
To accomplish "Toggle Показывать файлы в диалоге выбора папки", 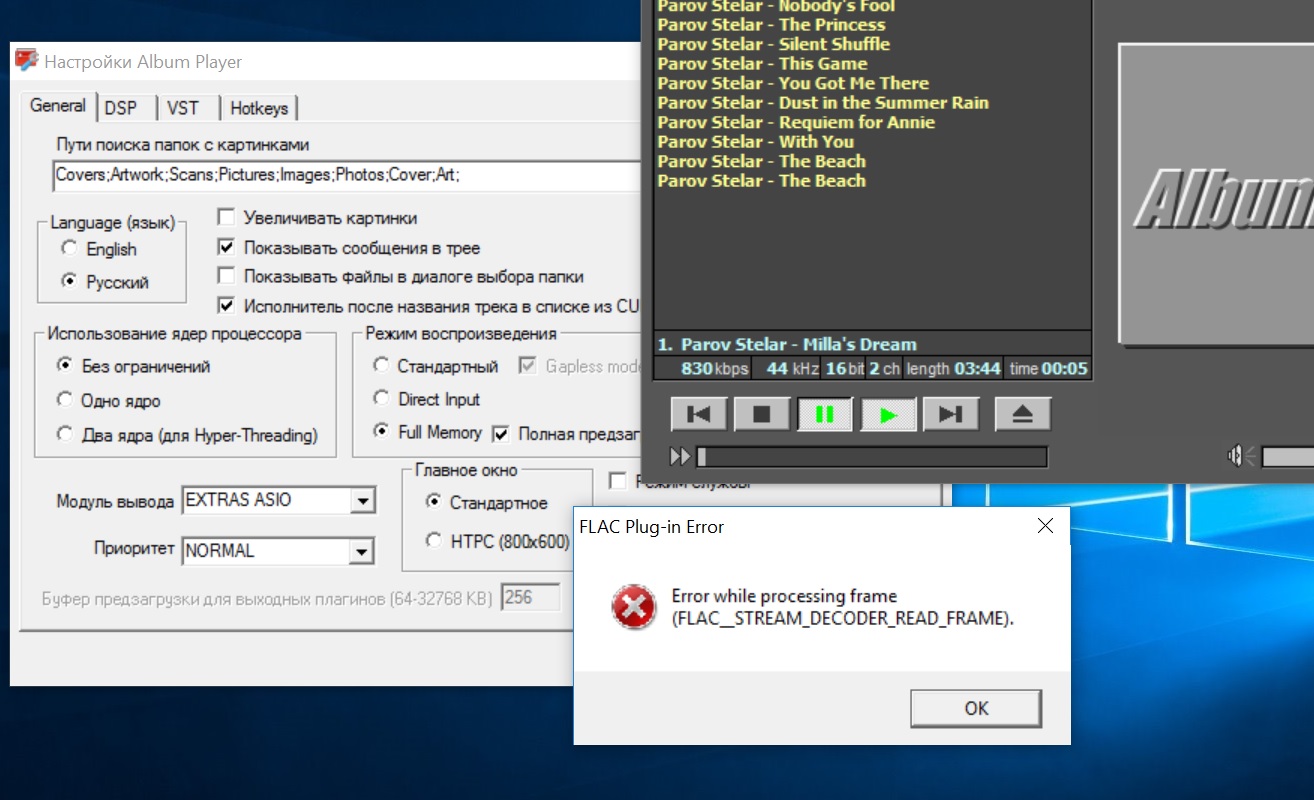I will point(401,277).
